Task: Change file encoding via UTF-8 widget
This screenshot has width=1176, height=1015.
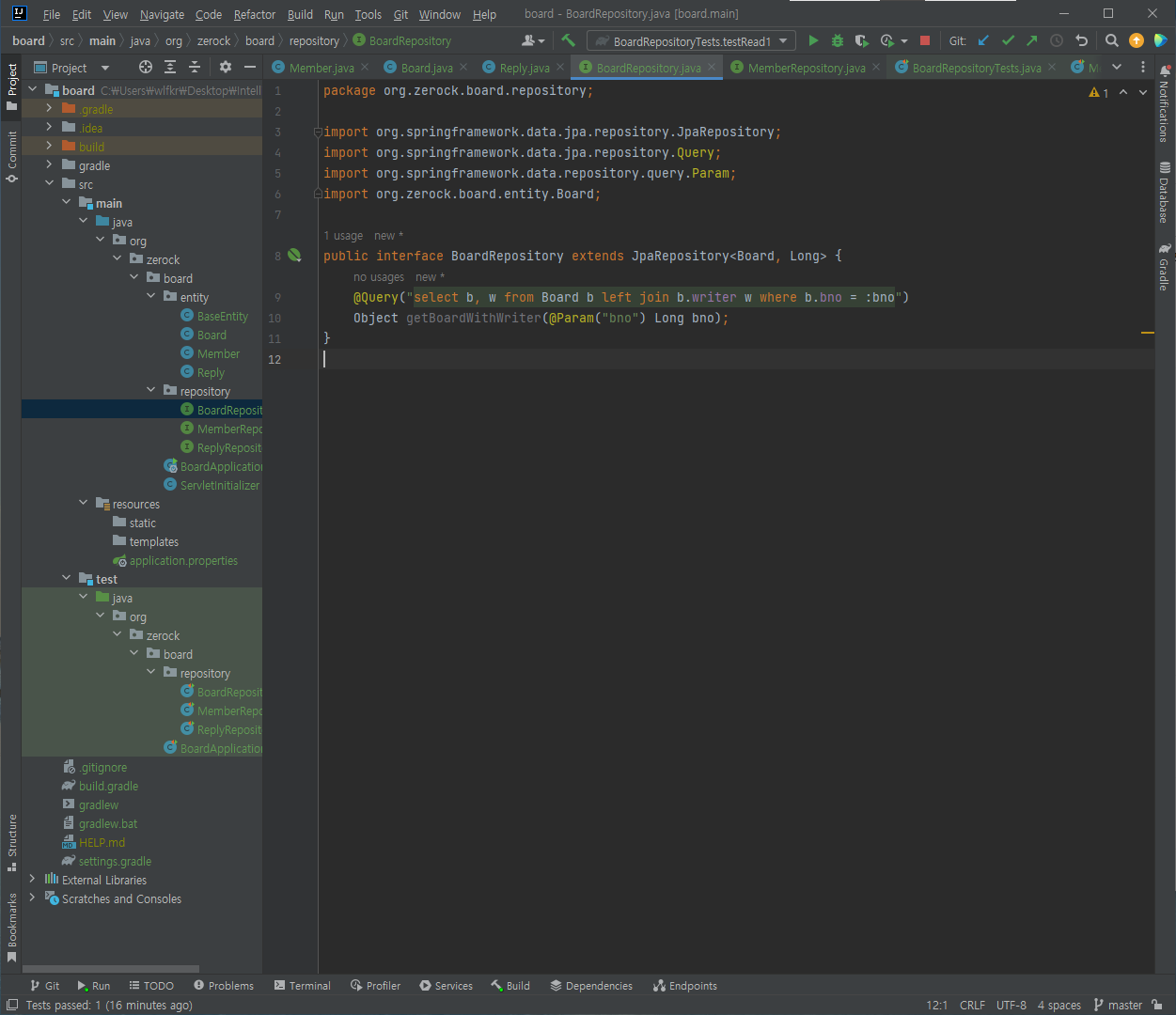Action: click(x=1011, y=1005)
